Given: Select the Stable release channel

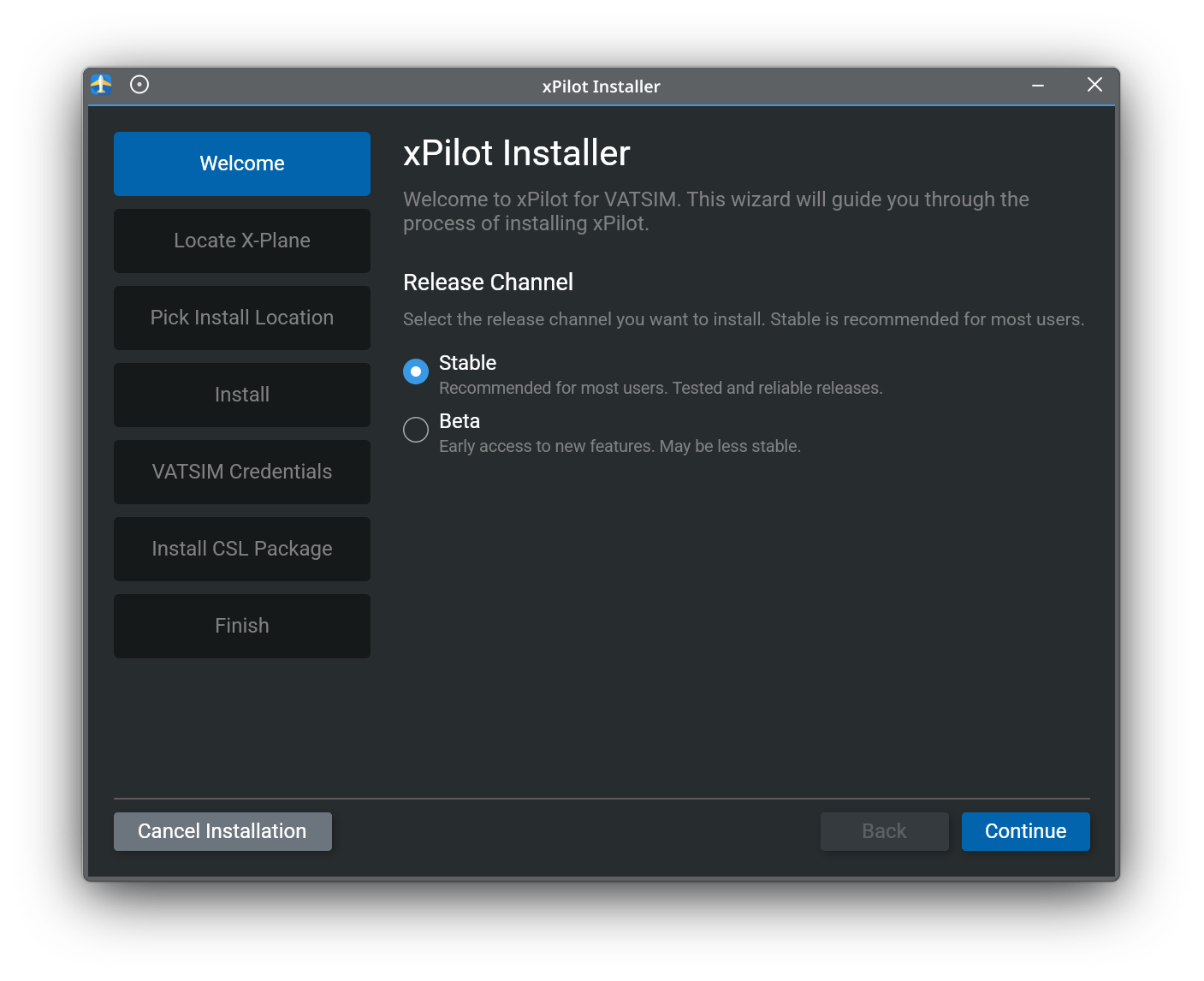Looking at the screenshot, I should pyautogui.click(x=415, y=372).
